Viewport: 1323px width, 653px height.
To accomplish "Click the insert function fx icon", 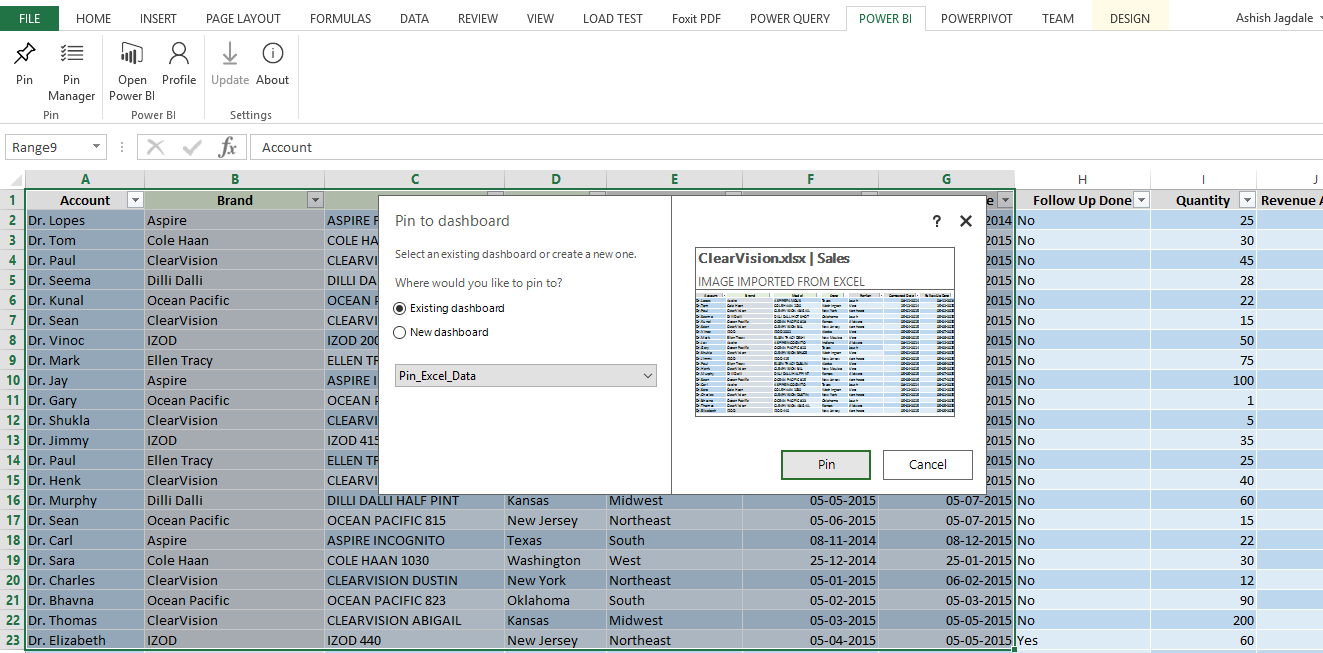I will (x=228, y=147).
